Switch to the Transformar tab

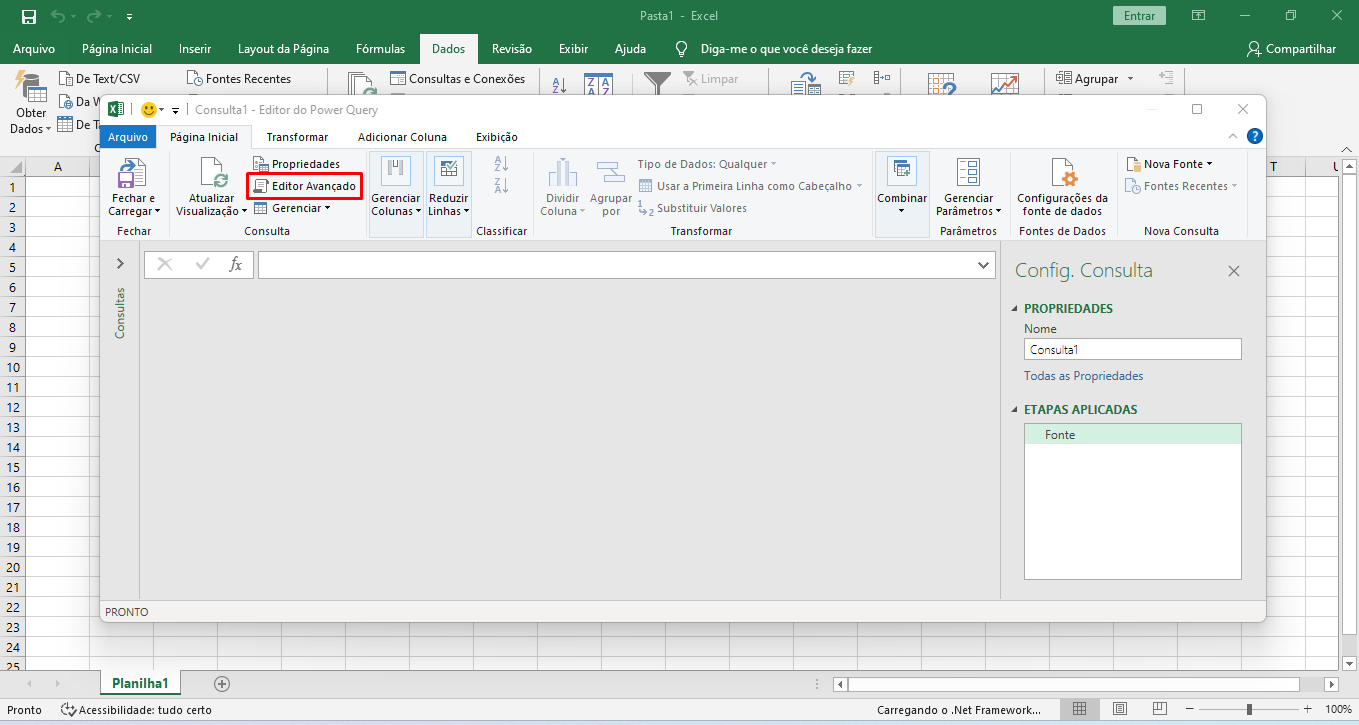(x=297, y=137)
